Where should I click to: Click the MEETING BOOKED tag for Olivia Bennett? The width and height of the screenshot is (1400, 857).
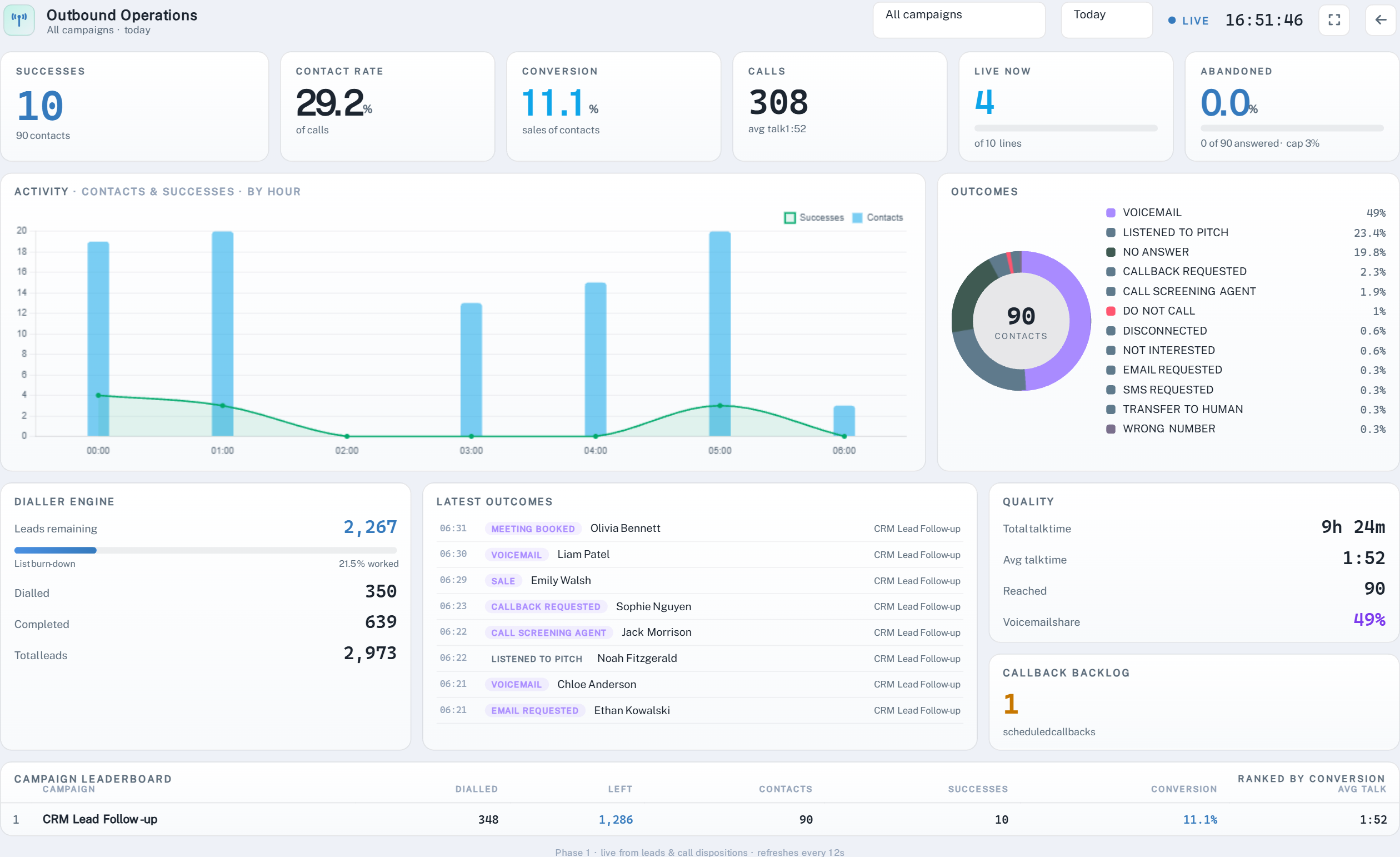[533, 529]
